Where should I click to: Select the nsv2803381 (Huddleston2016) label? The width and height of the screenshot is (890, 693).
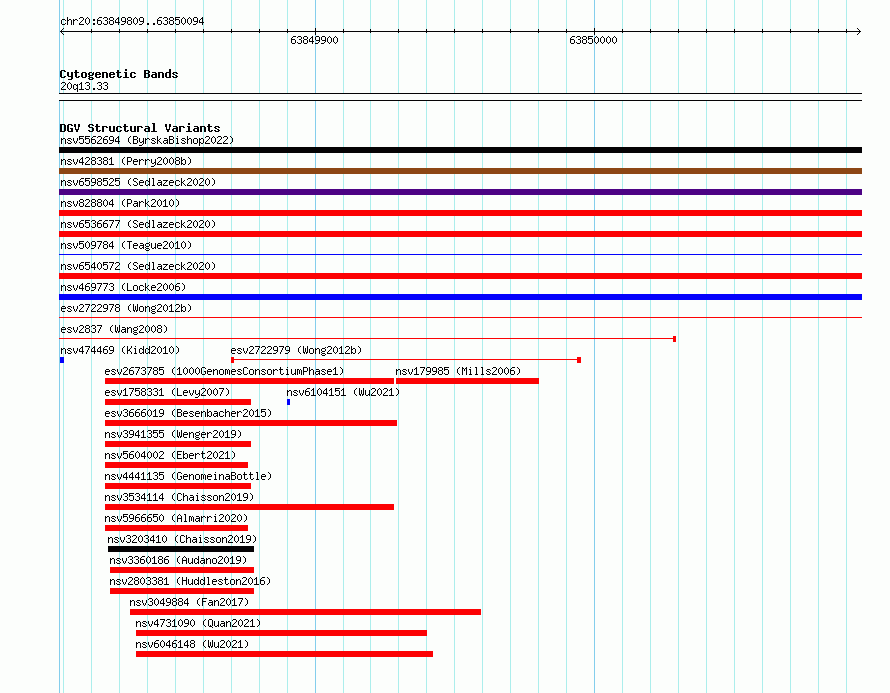190,581
